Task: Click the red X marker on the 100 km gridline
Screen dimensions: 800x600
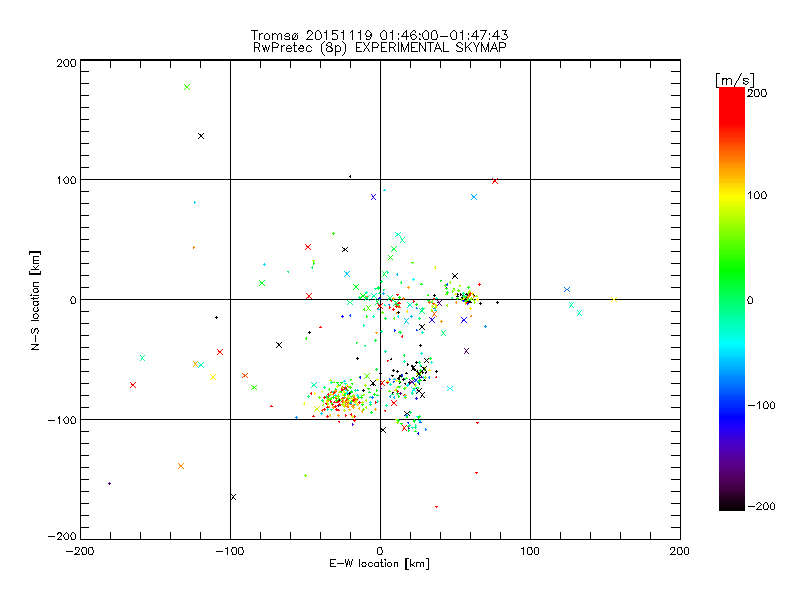Action: click(494, 181)
